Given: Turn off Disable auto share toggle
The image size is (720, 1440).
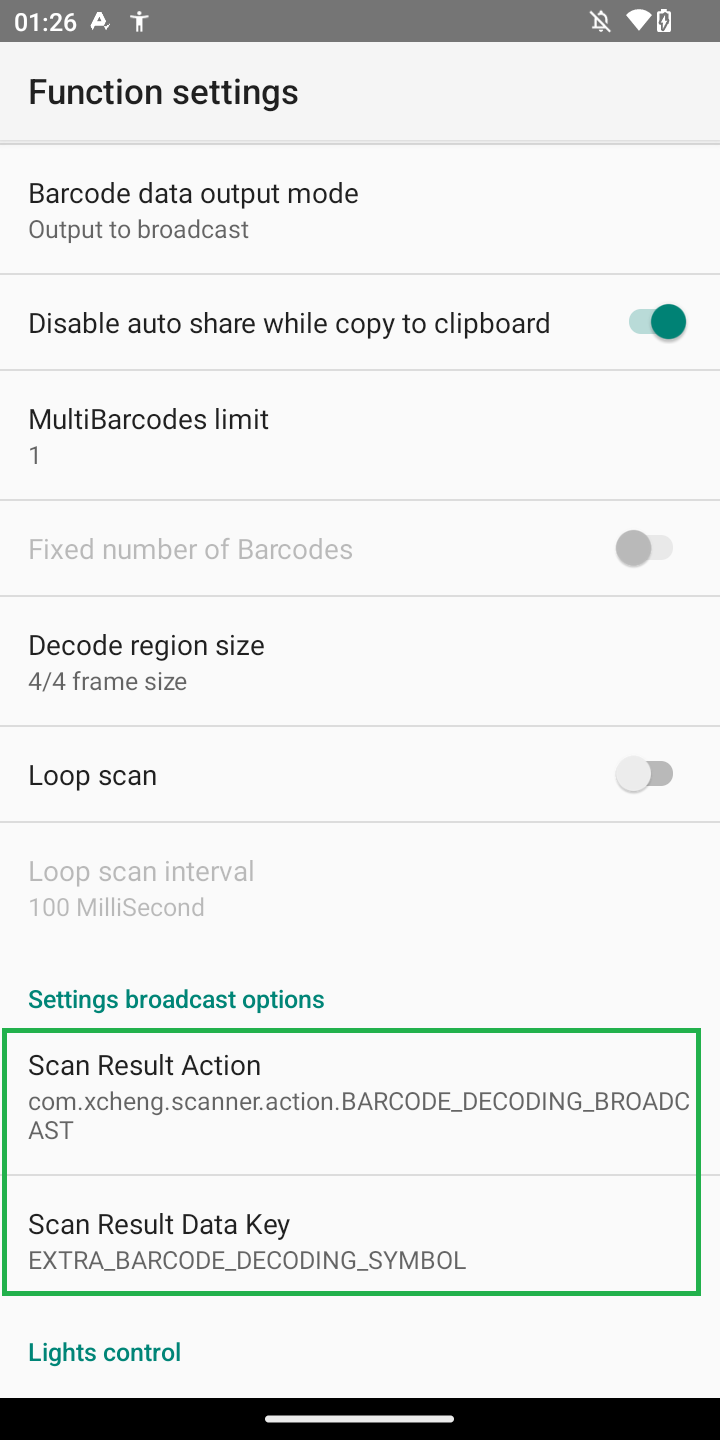Looking at the screenshot, I should click(x=657, y=322).
